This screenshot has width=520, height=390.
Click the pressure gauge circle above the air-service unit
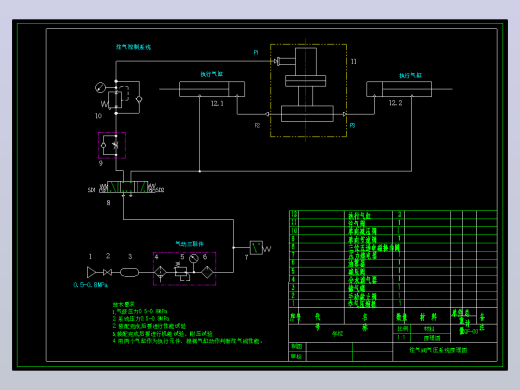pyautogui.click(x=194, y=259)
